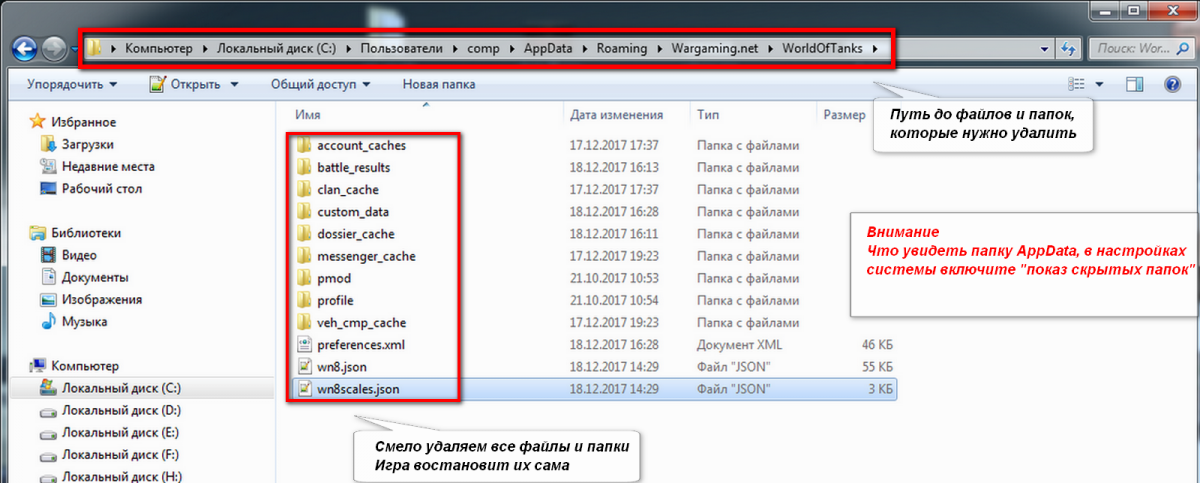Open the Документы library
Screen dimensions: 1200x483
(95, 277)
